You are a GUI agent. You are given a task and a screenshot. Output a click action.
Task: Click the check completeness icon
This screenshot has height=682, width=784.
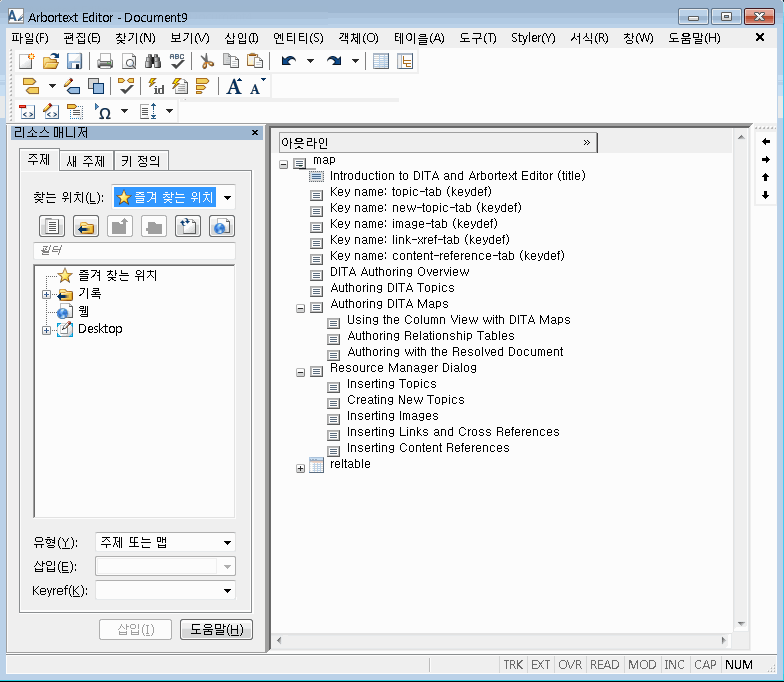click(126, 86)
